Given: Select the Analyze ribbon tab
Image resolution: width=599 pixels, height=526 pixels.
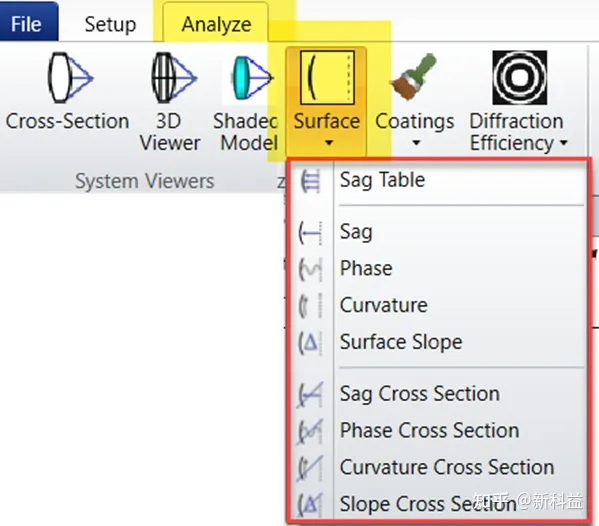Looking at the screenshot, I should [x=216, y=24].
